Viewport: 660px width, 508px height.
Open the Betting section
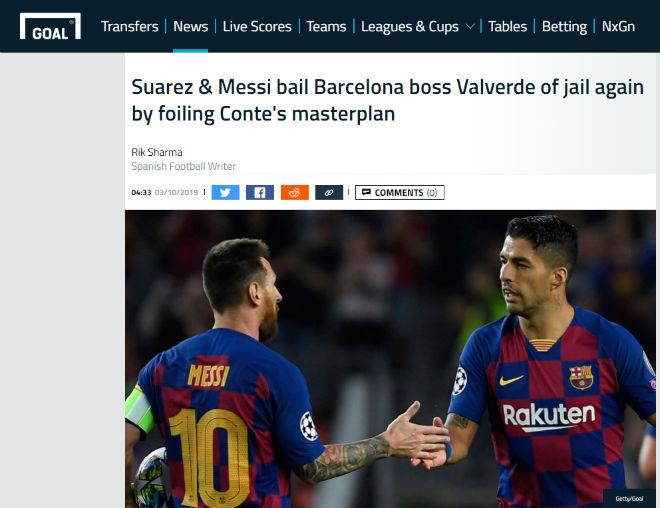564,27
